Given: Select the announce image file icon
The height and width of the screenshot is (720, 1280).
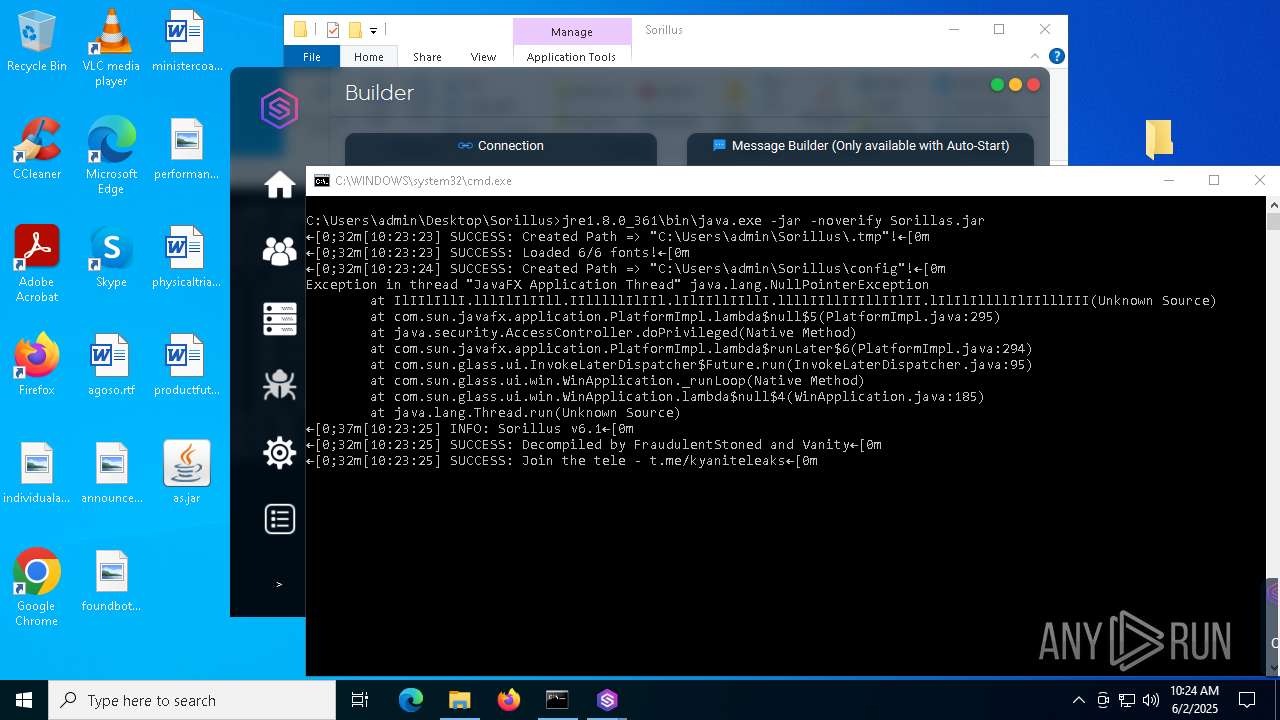Looking at the screenshot, I should 111,473.
